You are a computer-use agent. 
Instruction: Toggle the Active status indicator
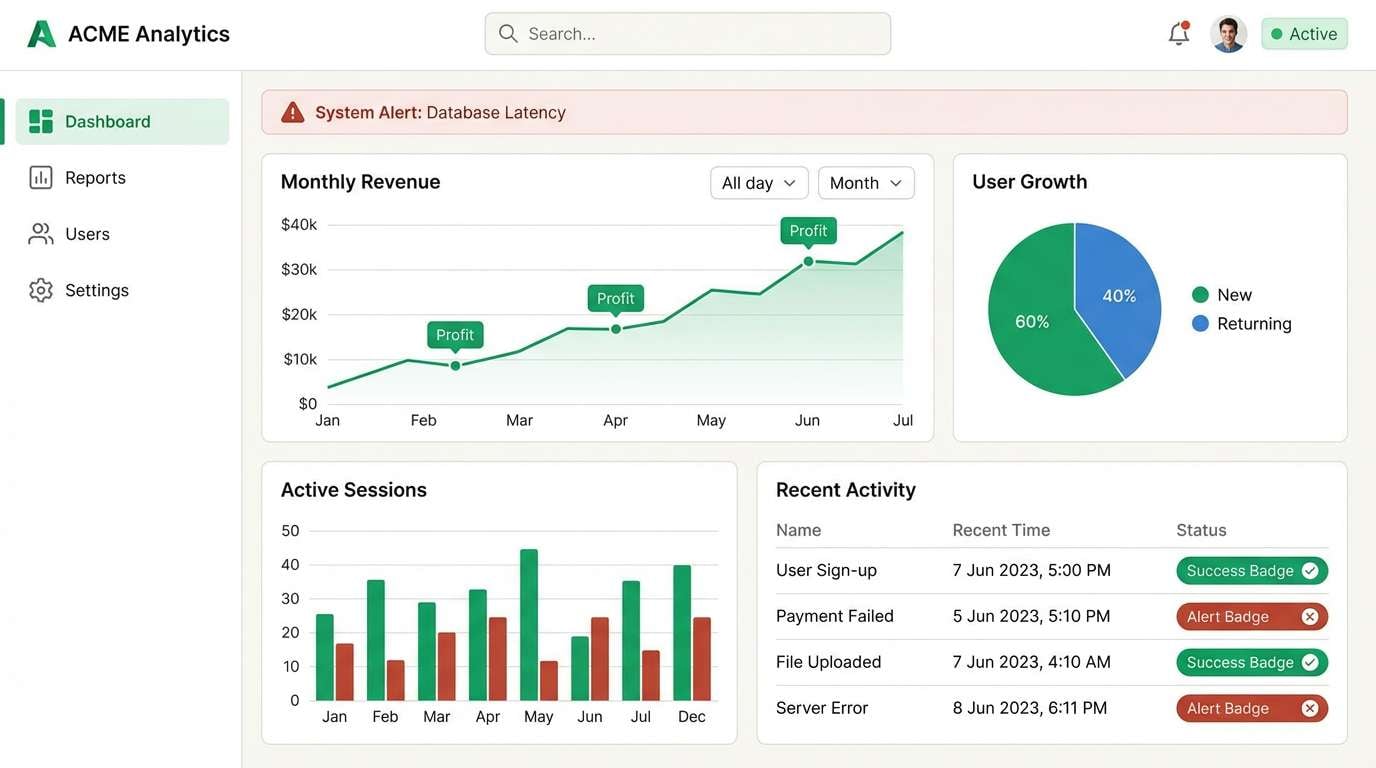point(1276,33)
